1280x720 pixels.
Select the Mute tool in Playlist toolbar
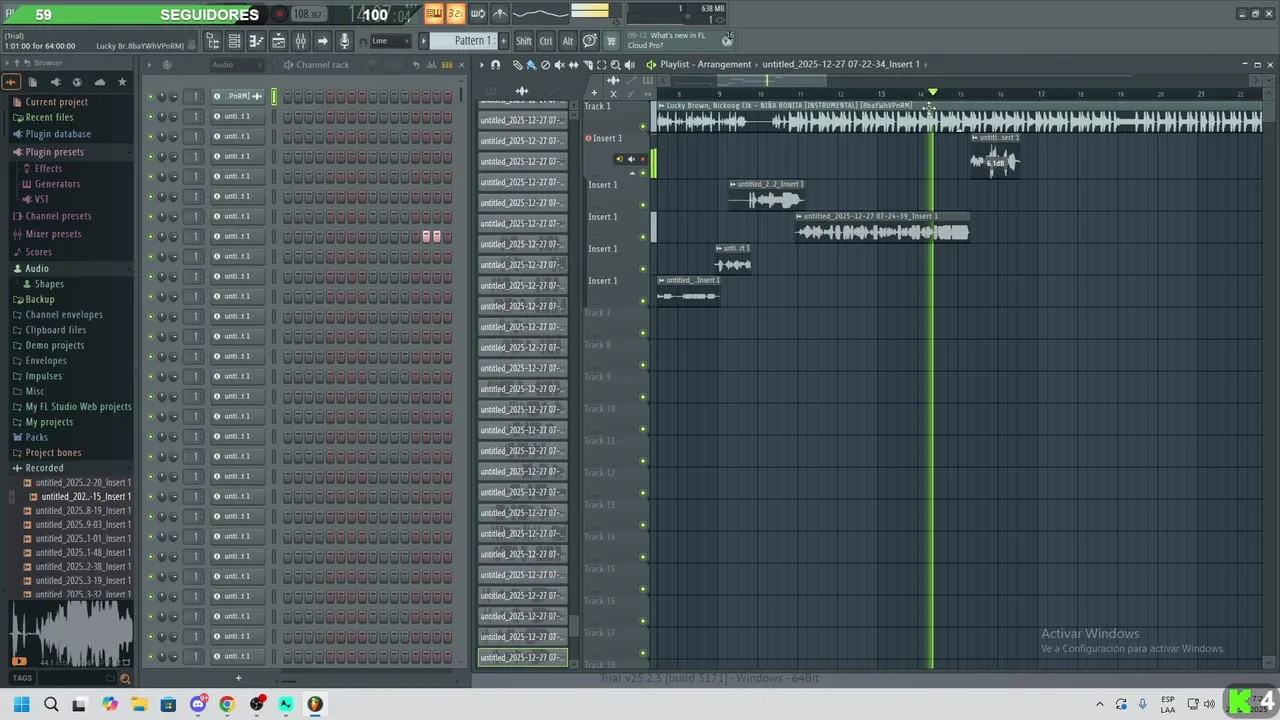pyautogui.click(x=559, y=65)
